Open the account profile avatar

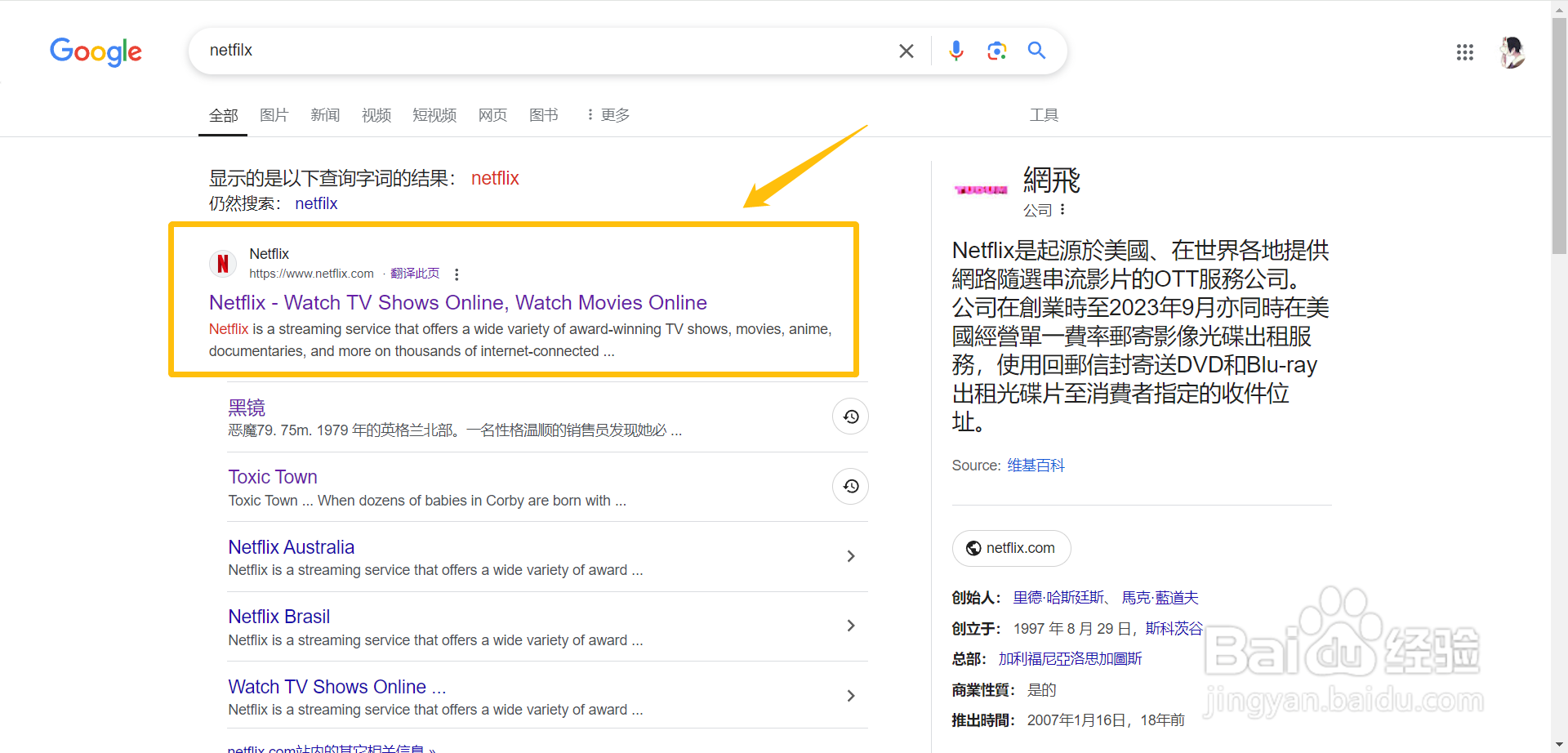1512,52
